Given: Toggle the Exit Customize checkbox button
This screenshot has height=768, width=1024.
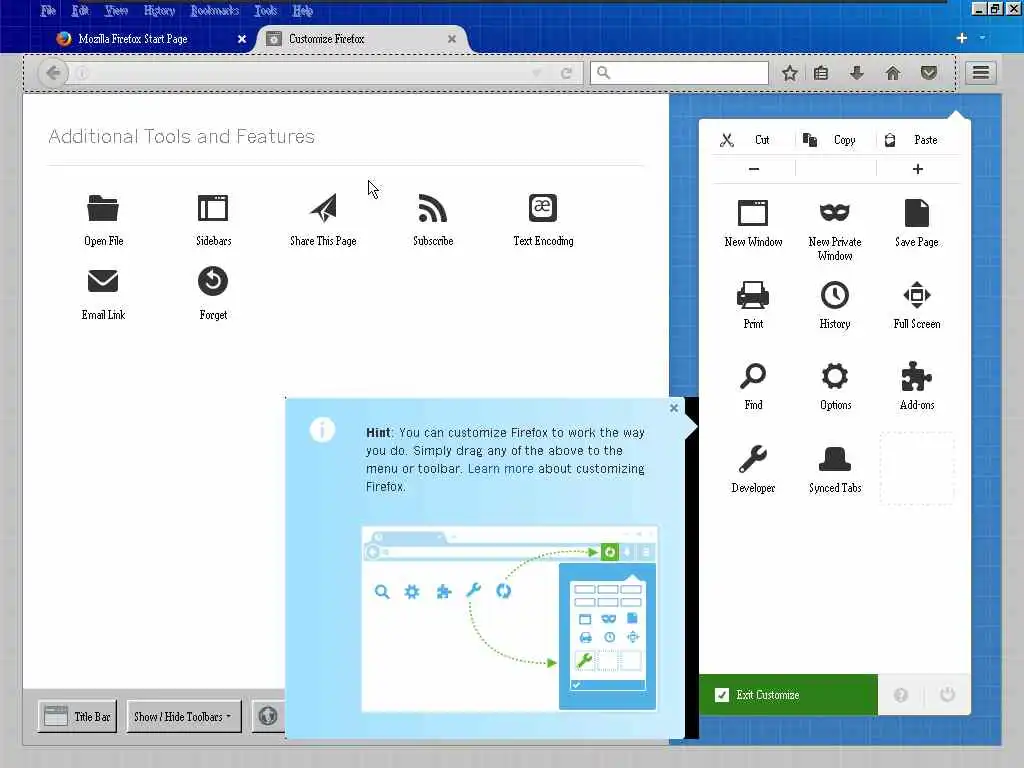Looking at the screenshot, I should [788, 695].
